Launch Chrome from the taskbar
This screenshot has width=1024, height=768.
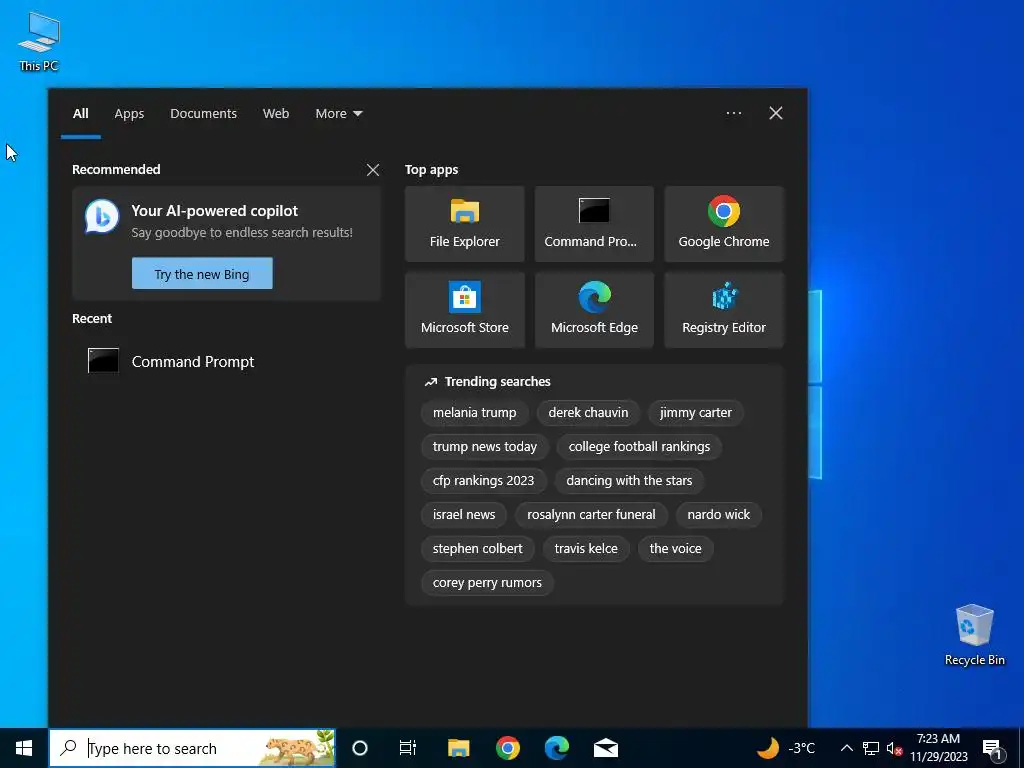tap(507, 748)
